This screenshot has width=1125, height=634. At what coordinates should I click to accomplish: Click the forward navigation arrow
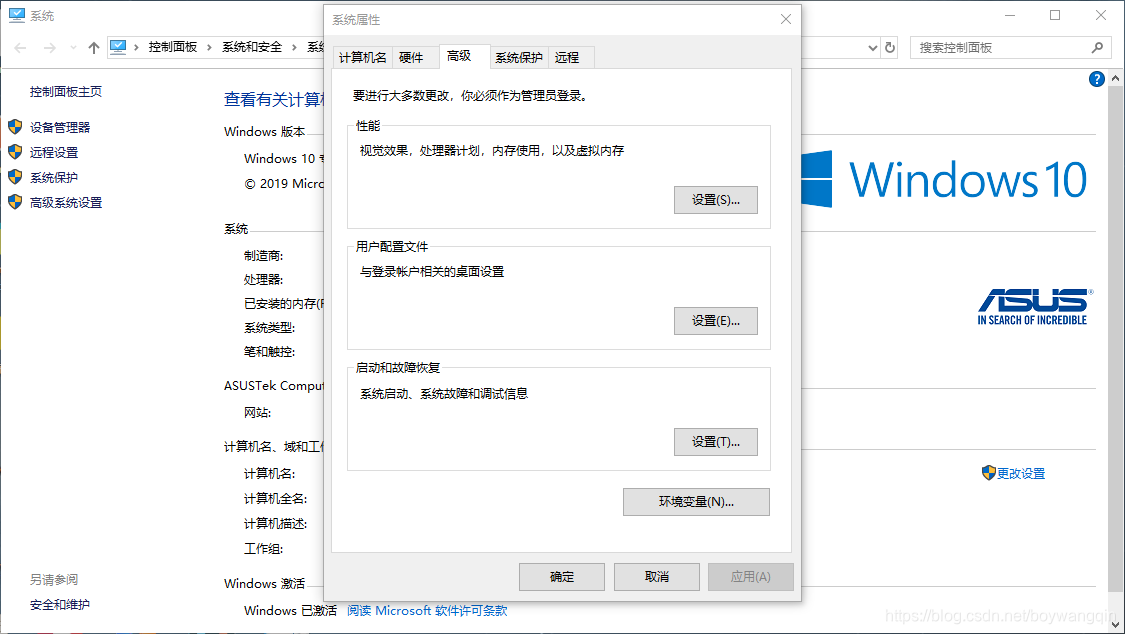(50, 47)
